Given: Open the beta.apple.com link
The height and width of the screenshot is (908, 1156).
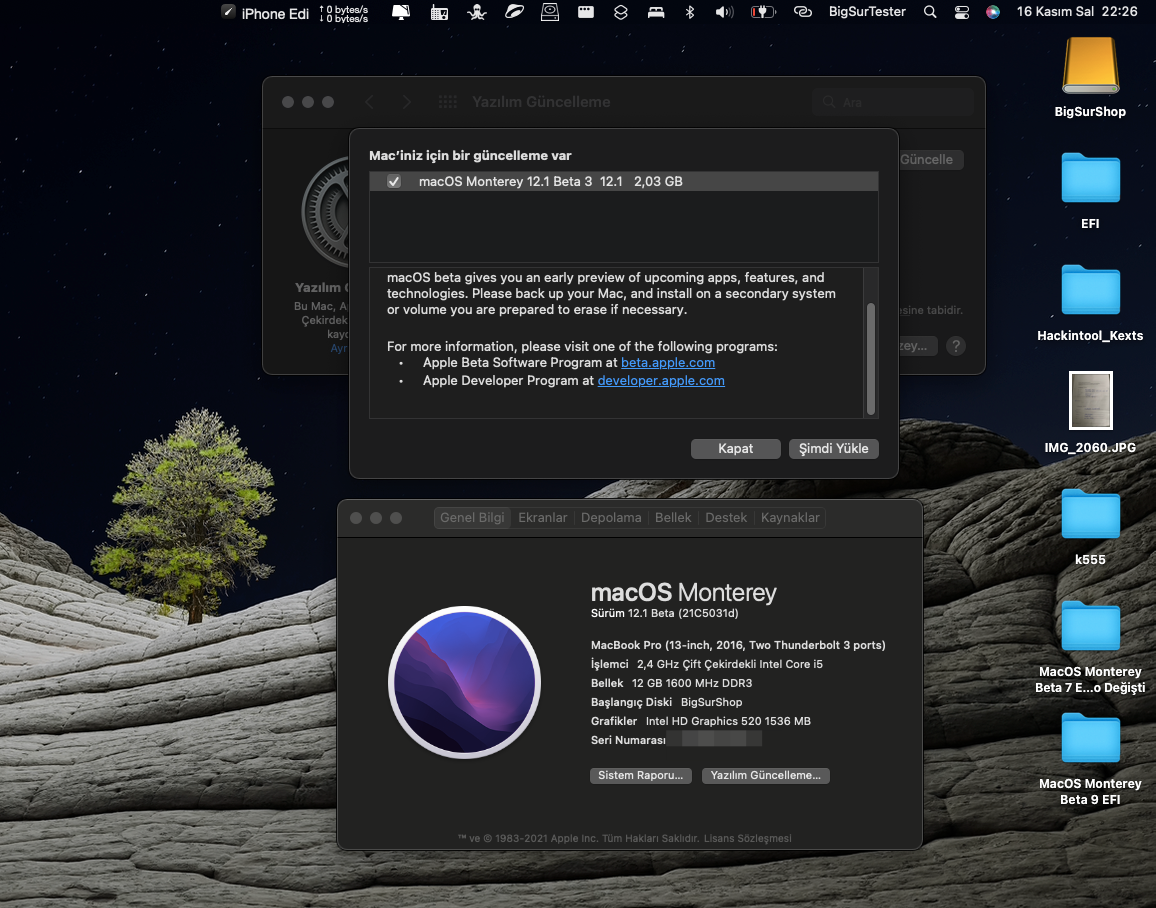Looking at the screenshot, I should [x=668, y=363].
